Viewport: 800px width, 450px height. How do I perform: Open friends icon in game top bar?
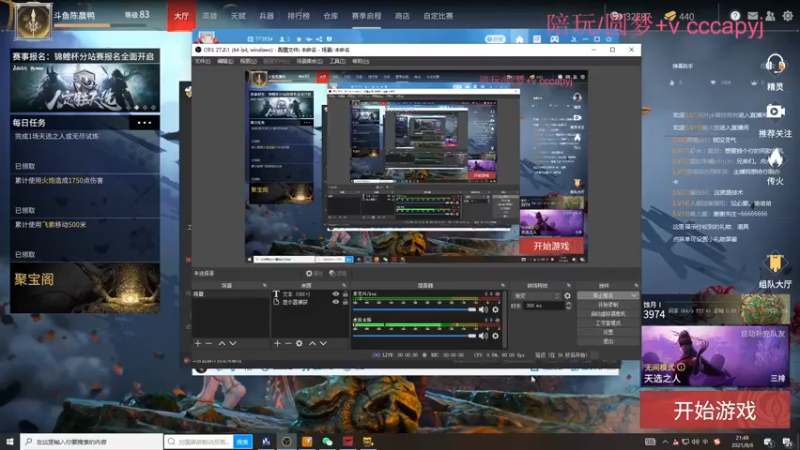tap(770, 16)
